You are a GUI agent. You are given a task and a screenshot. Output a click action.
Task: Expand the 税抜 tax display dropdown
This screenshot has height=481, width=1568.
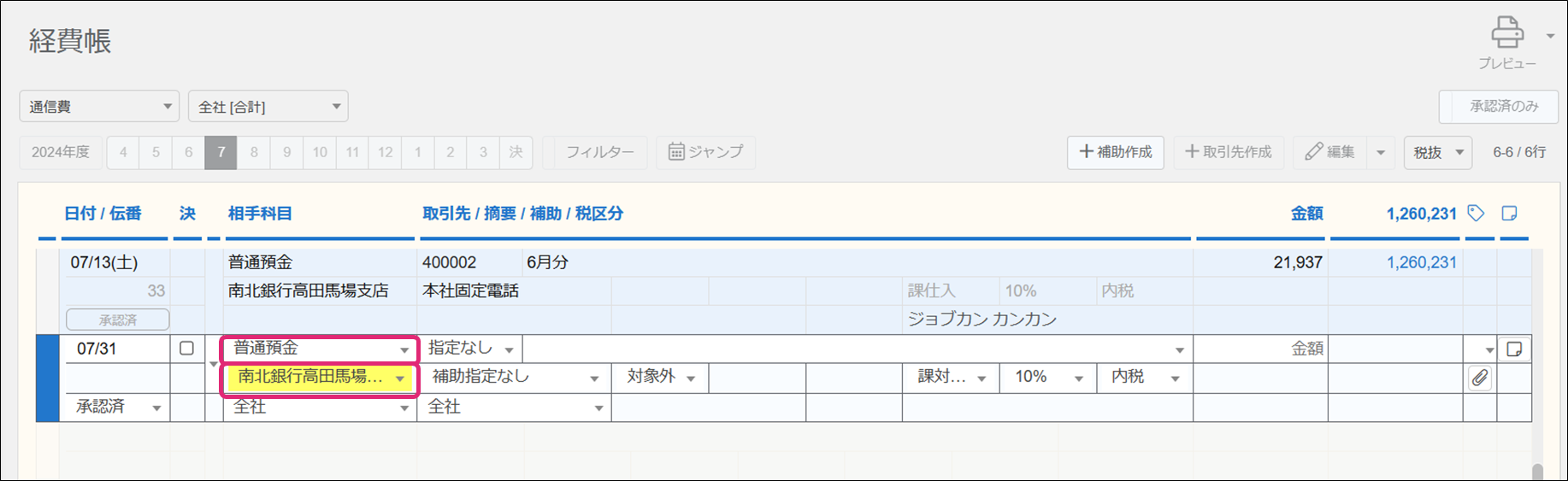1438,152
